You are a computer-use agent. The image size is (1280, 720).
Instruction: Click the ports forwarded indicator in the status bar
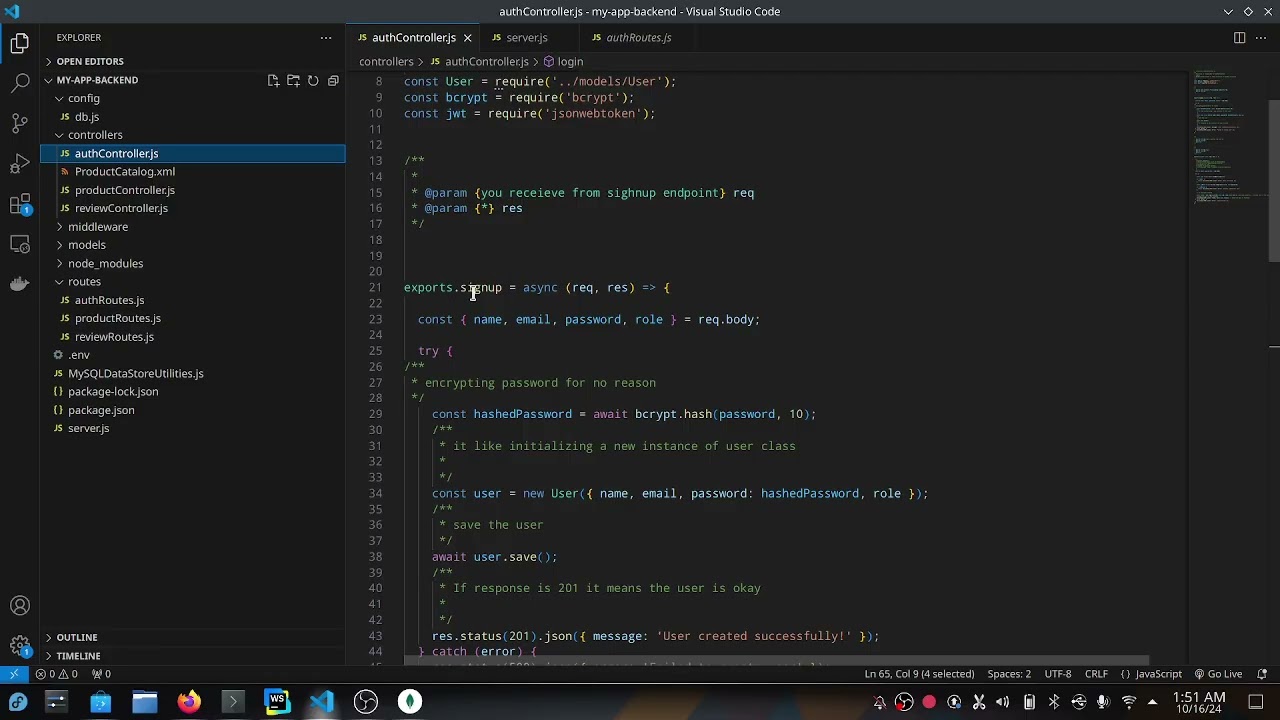[x=101, y=674]
